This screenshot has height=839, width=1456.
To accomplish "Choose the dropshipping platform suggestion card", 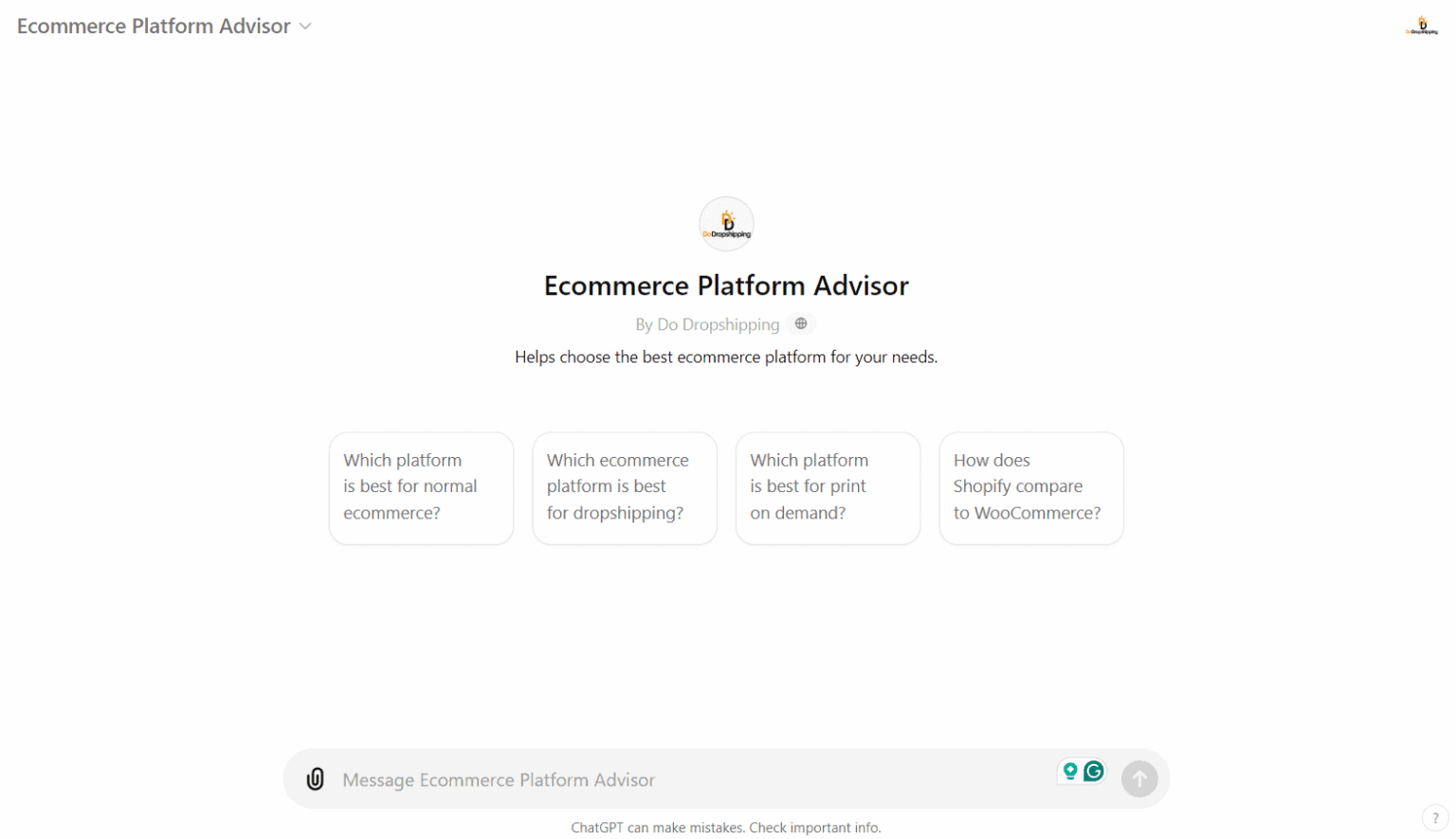I will click(624, 487).
